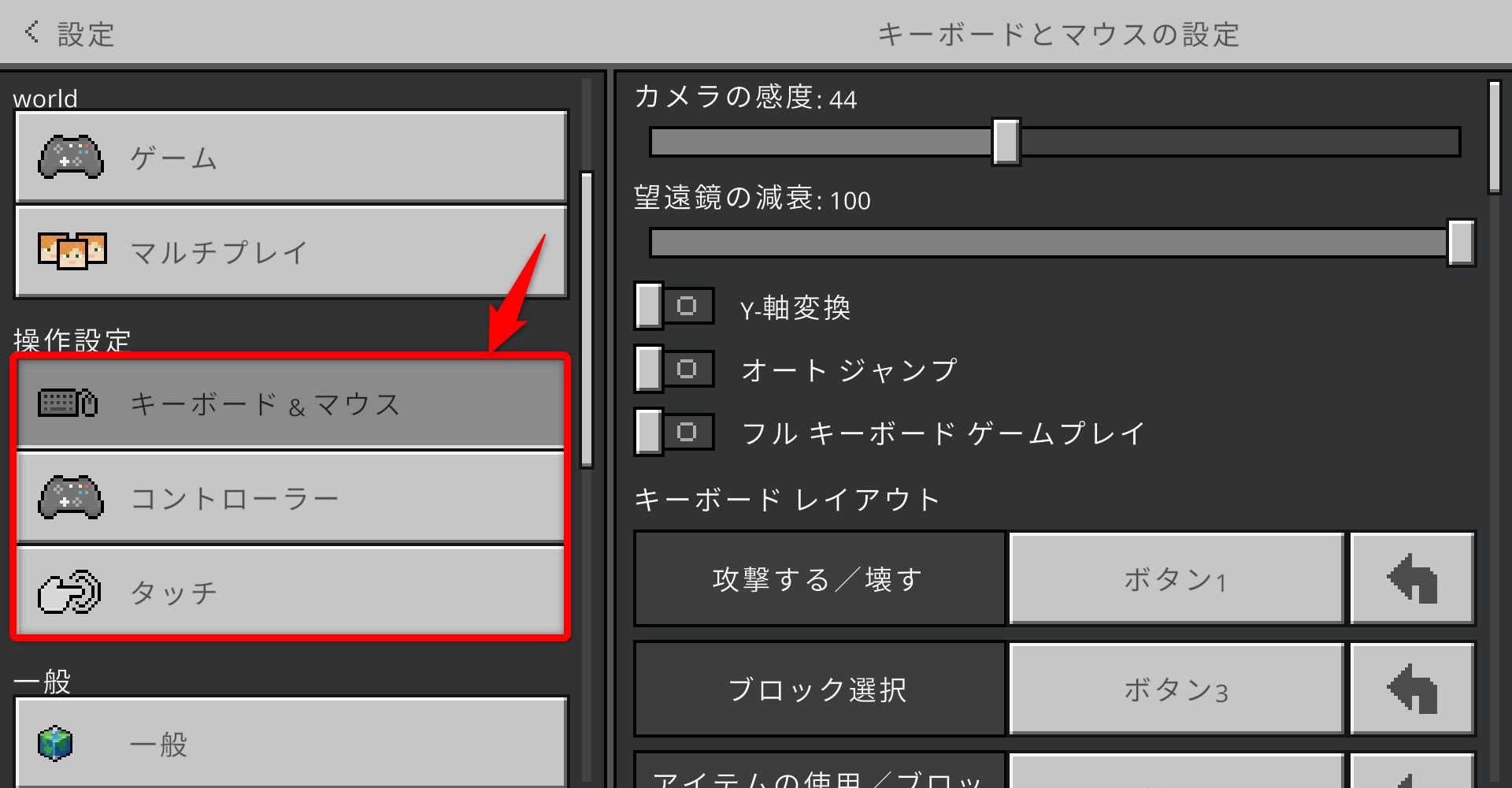Switch to the コントローラー settings section
The height and width of the screenshot is (788, 1512).
[x=291, y=496]
